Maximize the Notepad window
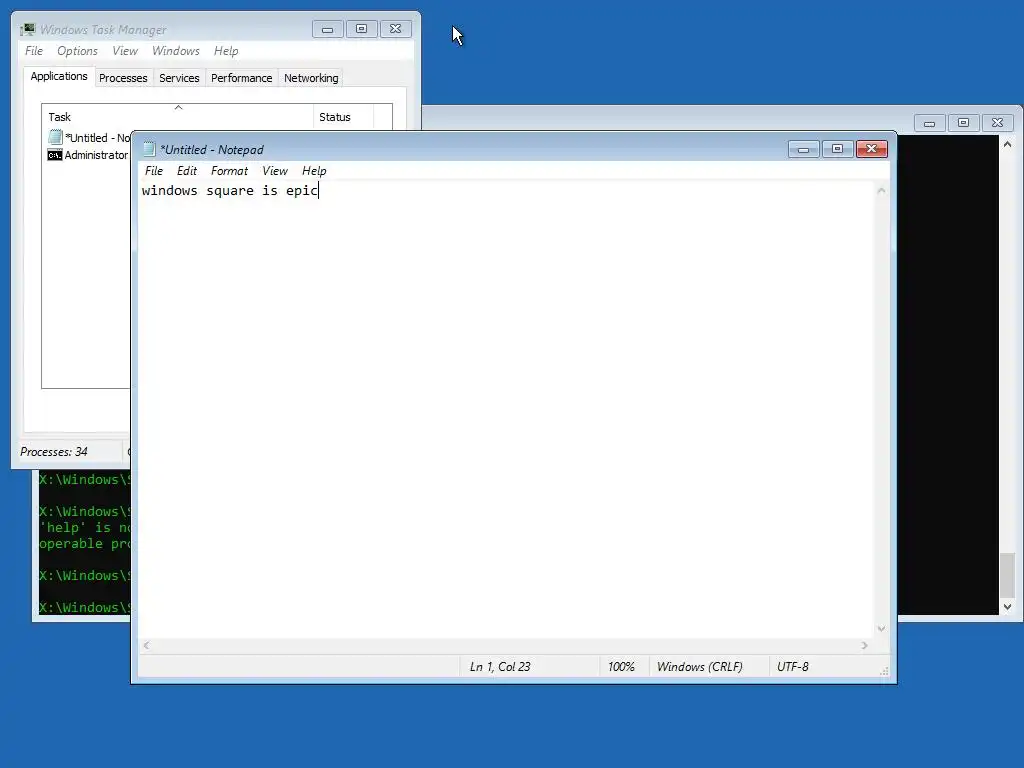The width and height of the screenshot is (1024, 768). click(x=837, y=149)
